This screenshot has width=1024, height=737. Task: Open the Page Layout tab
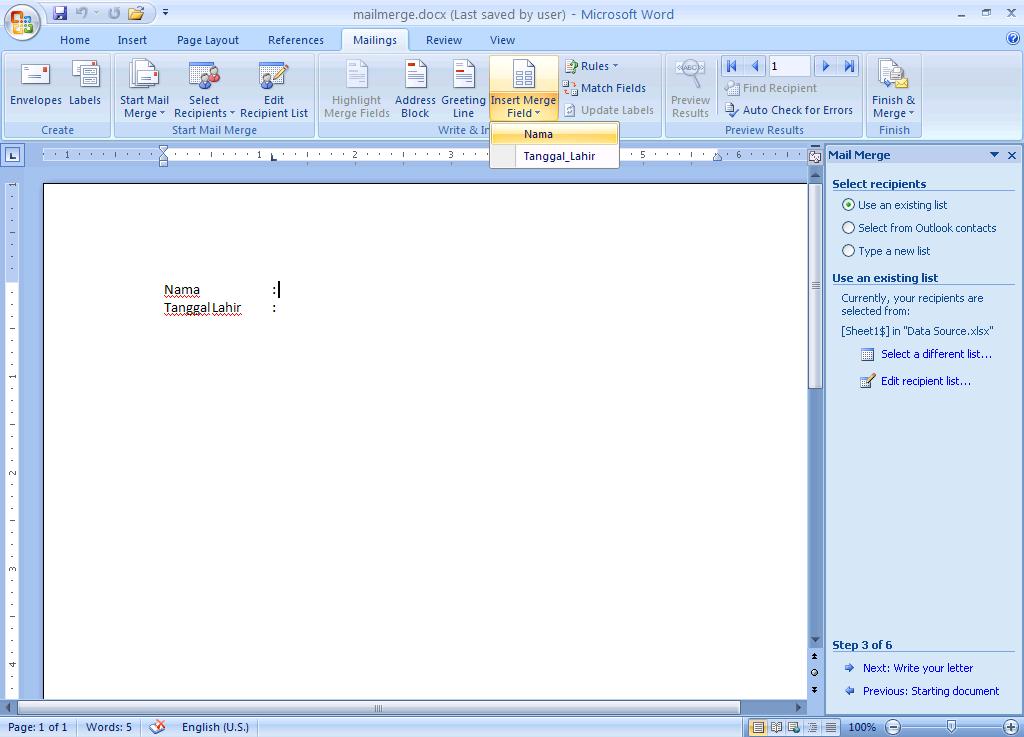(208, 40)
